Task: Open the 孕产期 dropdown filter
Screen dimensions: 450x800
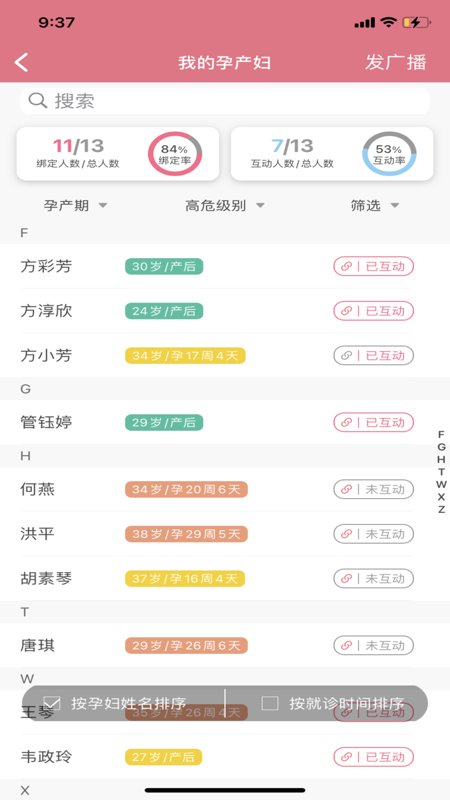Action: pos(76,206)
